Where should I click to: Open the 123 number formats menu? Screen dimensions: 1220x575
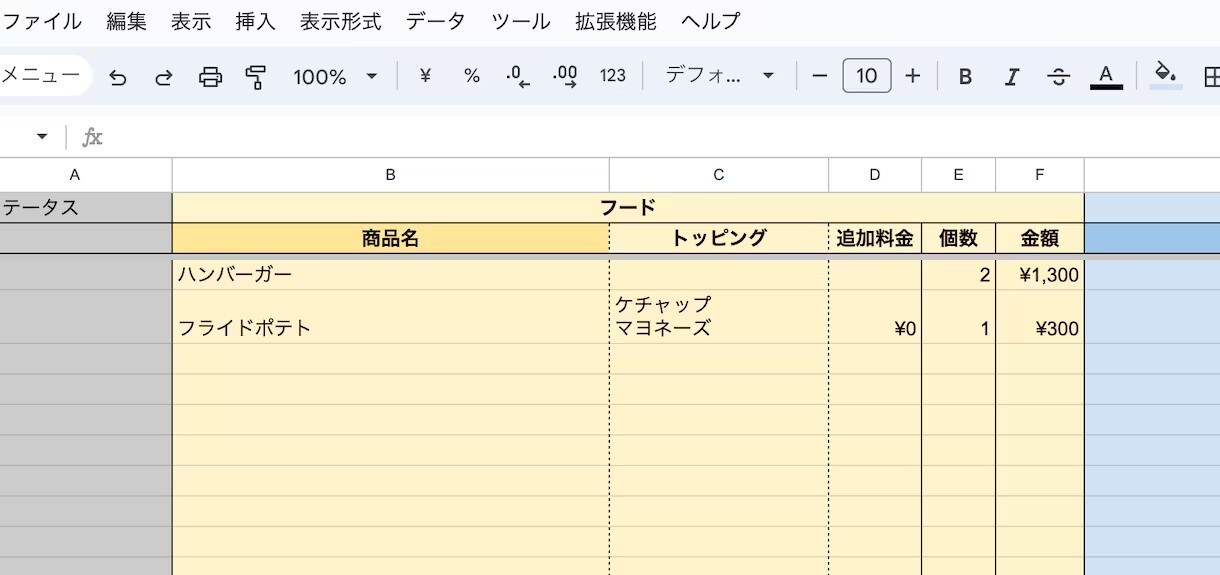[x=612, y=76]
